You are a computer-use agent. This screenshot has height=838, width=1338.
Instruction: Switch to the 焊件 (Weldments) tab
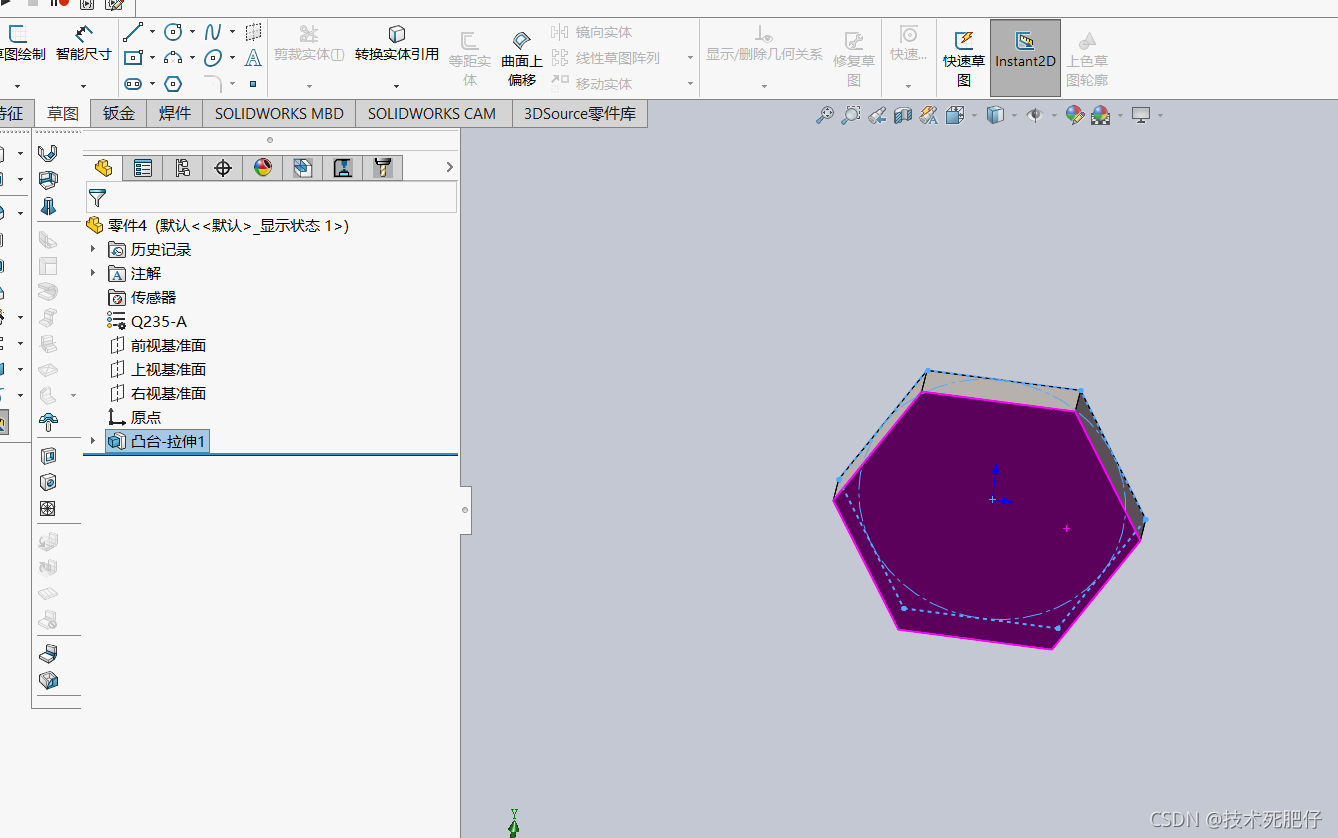[175, 113]
